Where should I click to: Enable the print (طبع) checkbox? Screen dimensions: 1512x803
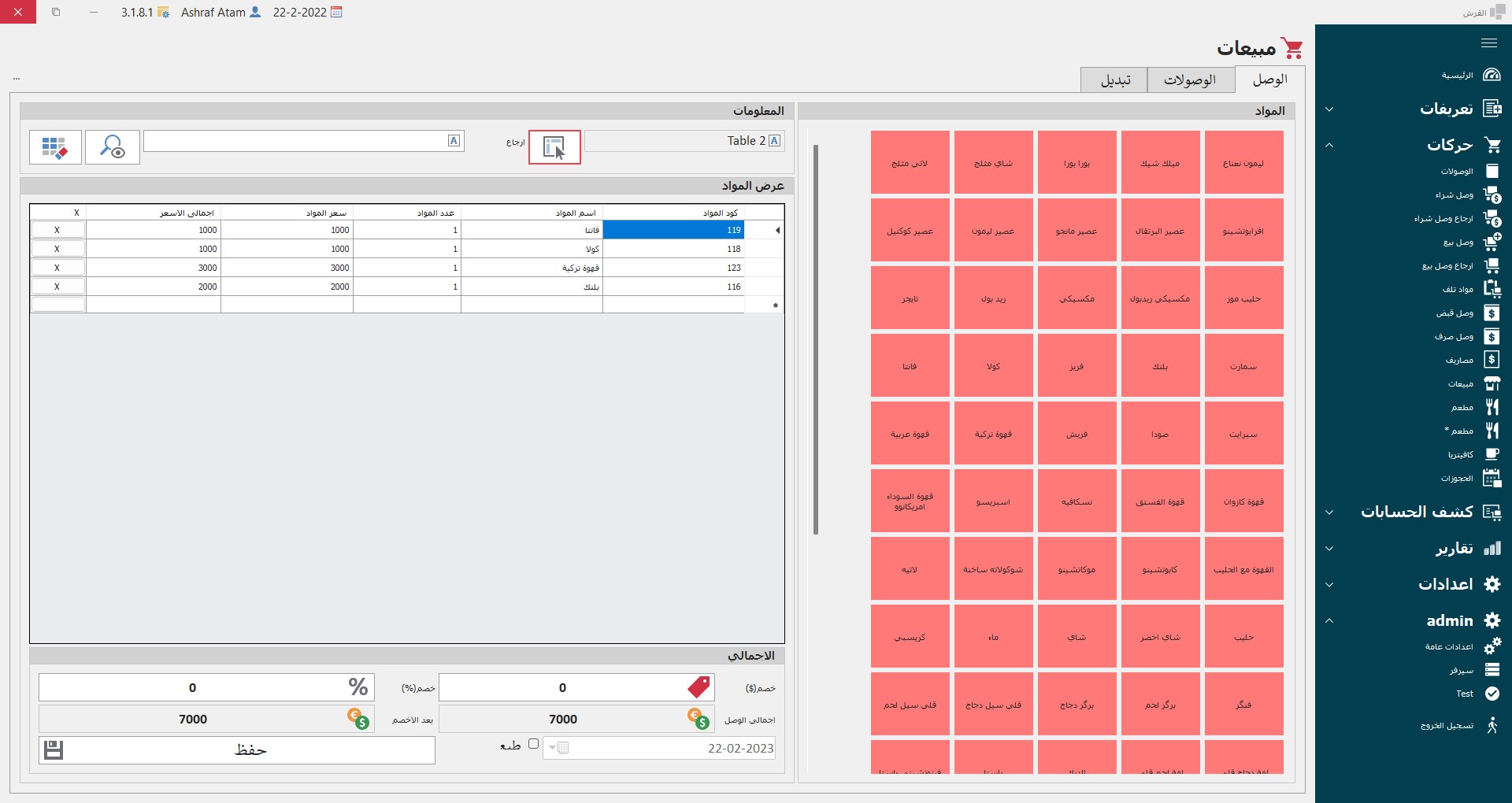533,744
